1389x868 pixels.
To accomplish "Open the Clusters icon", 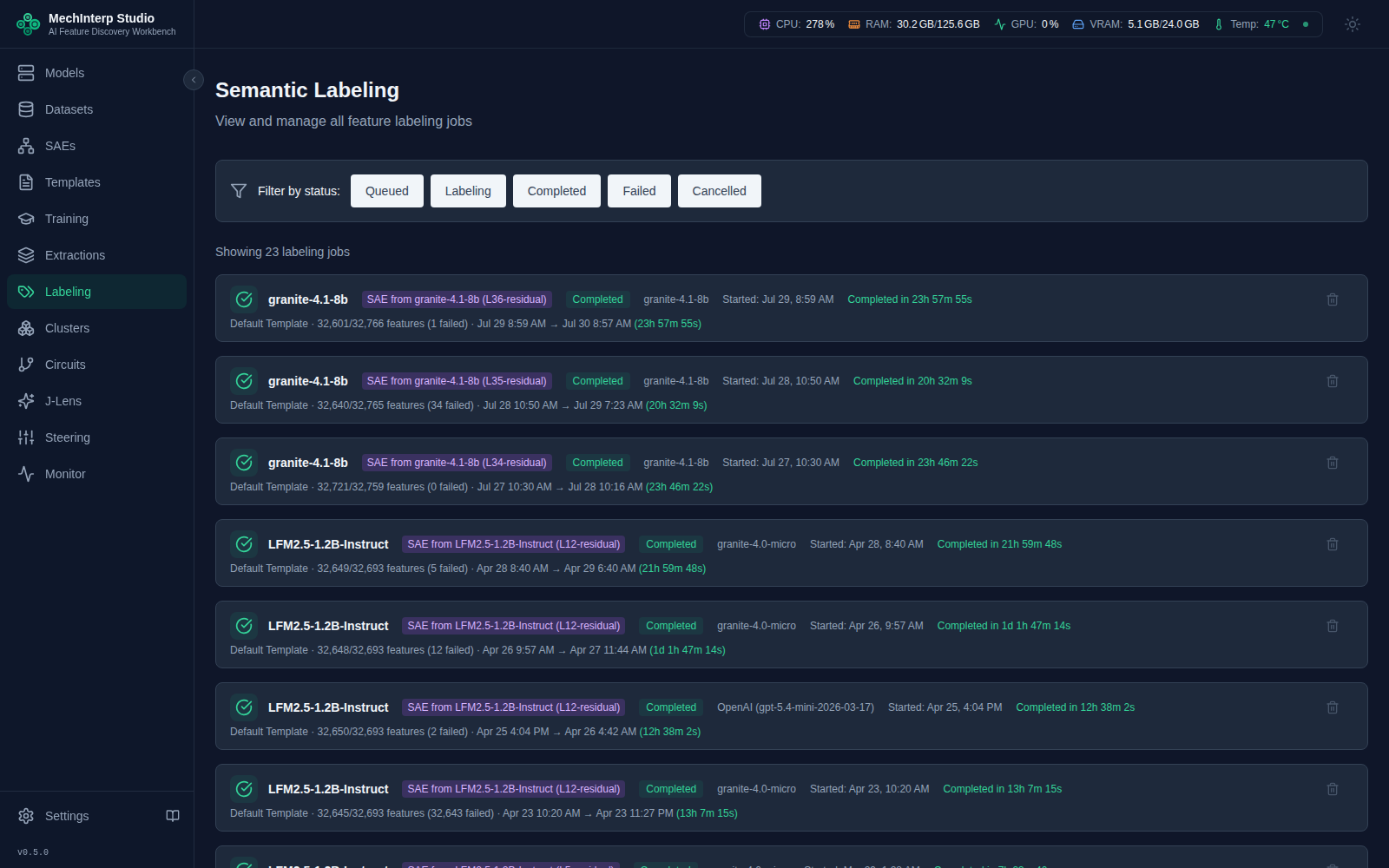I will [26, 328].
